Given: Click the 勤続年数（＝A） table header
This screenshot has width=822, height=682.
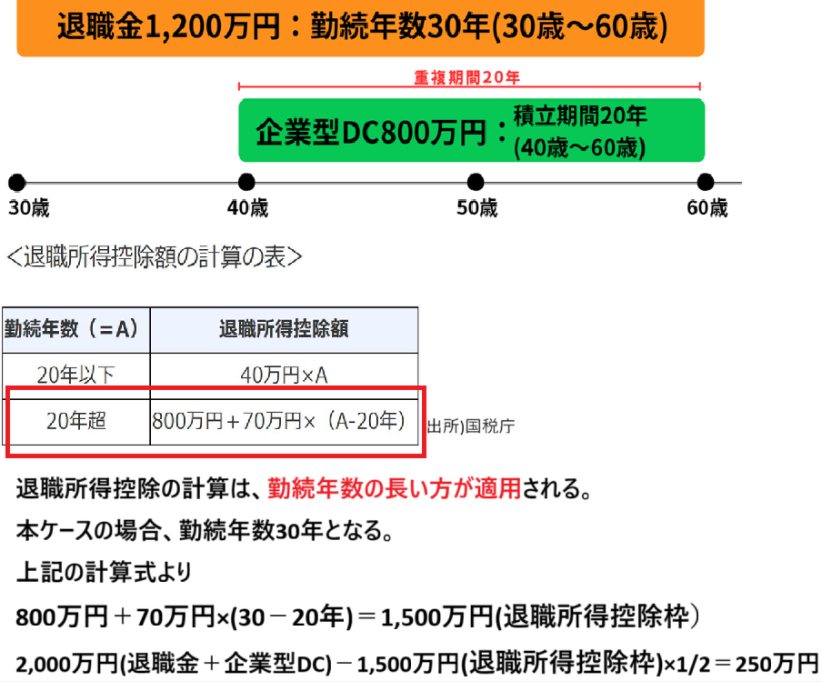Looking at the screenshot, I should [x=76, y=328].
